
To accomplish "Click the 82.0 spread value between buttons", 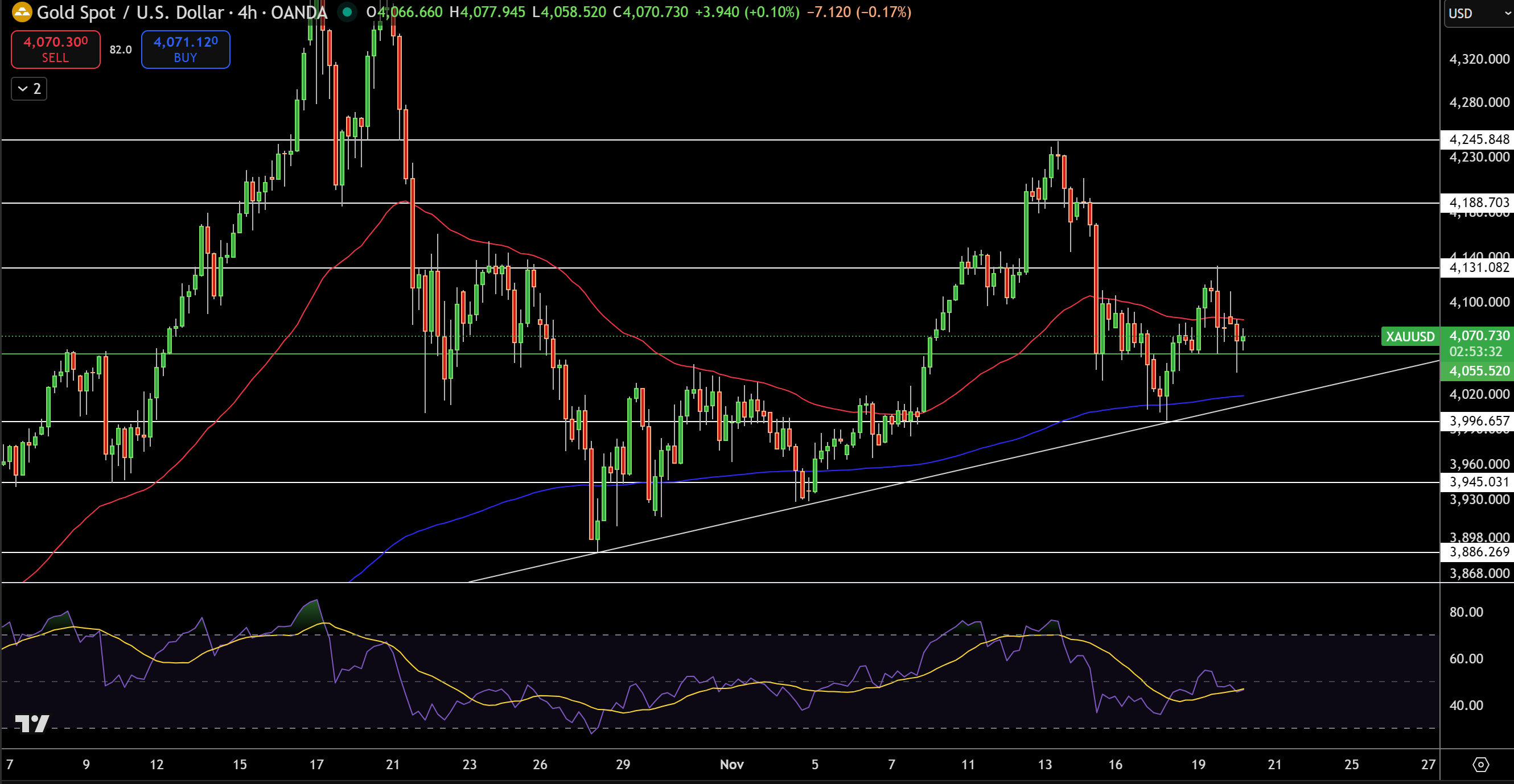I will pyautogui.click(x=120, y=50).
